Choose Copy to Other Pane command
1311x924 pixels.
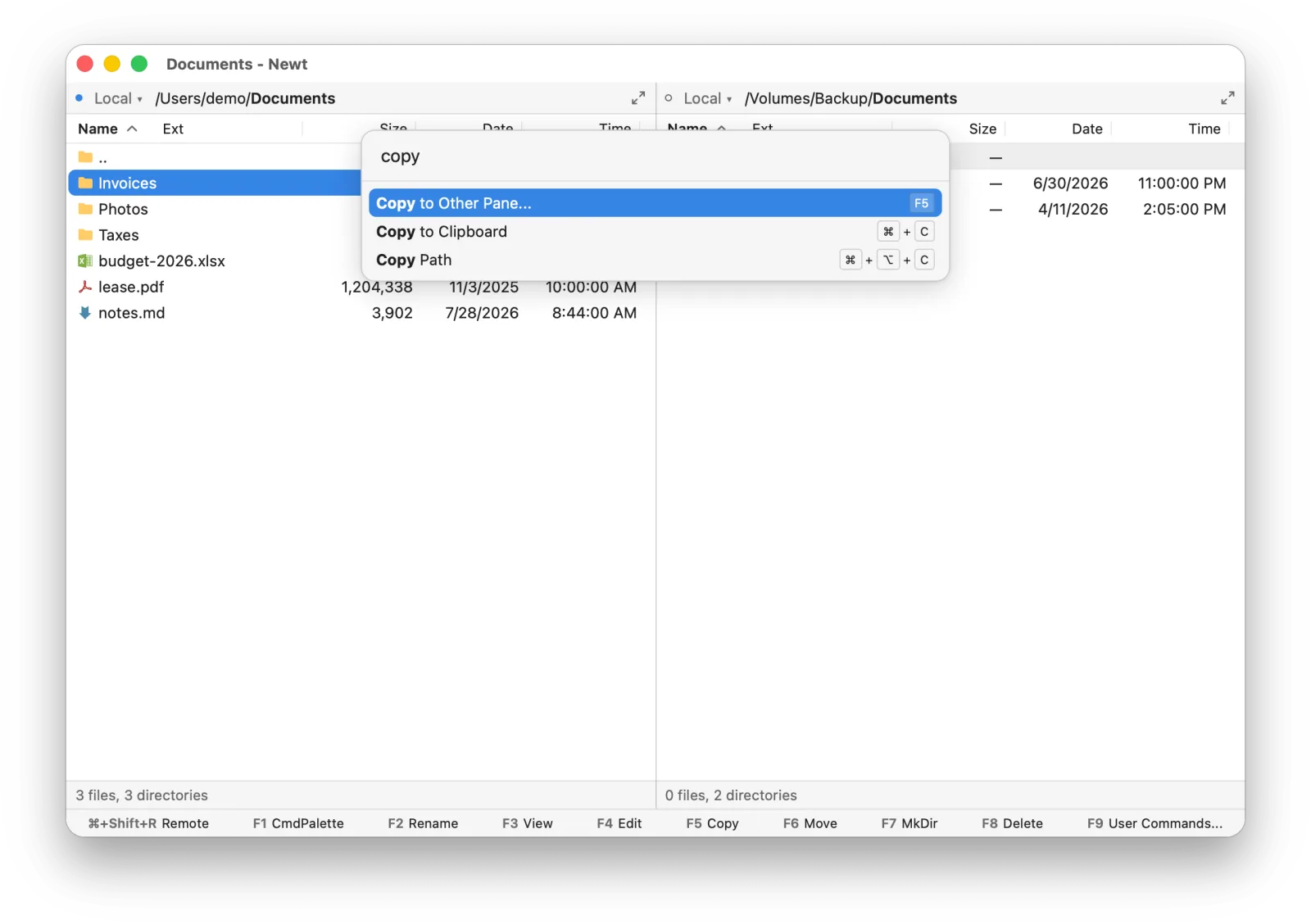click(655, 203)
